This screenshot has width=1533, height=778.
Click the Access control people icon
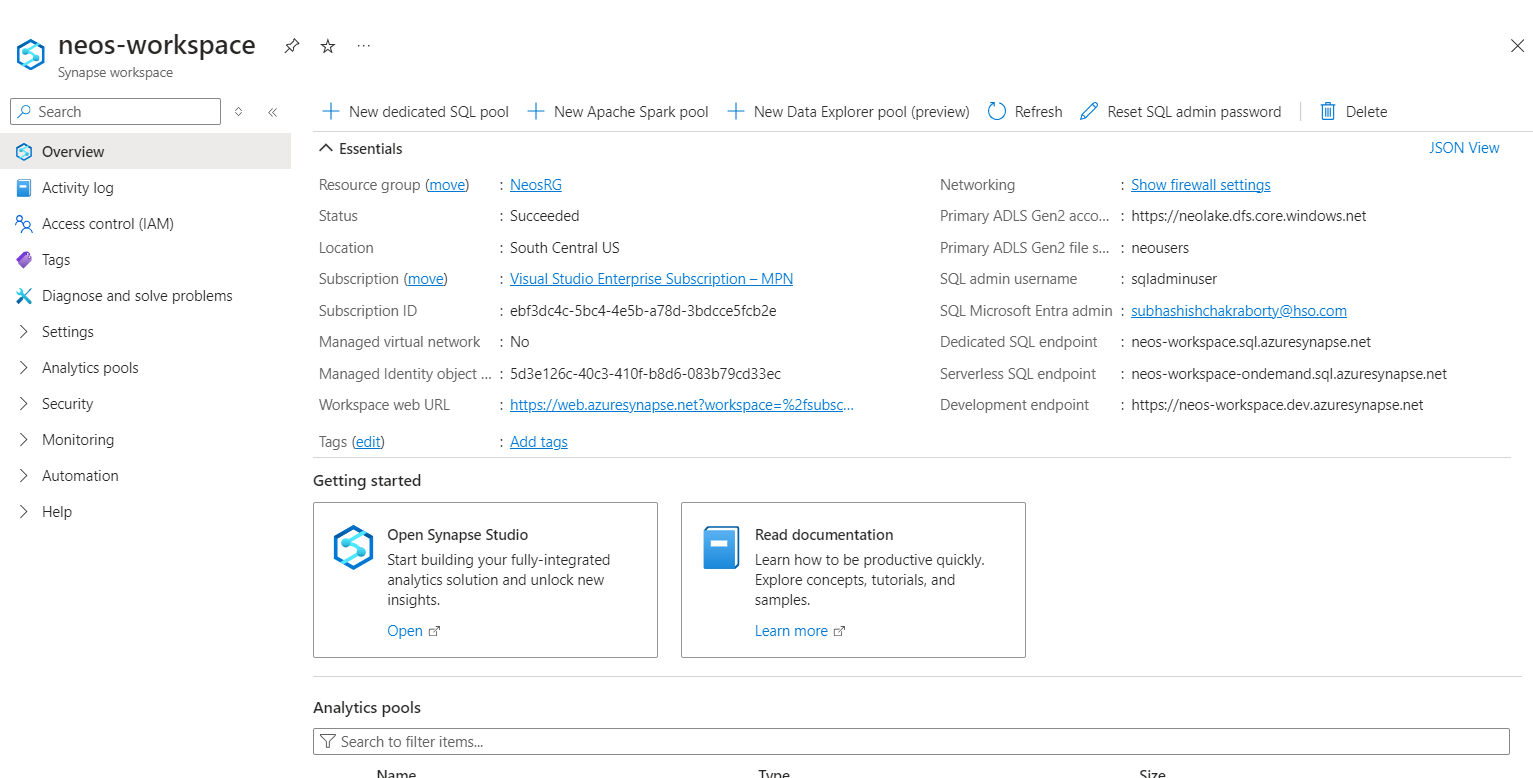[x=24, y=224]
